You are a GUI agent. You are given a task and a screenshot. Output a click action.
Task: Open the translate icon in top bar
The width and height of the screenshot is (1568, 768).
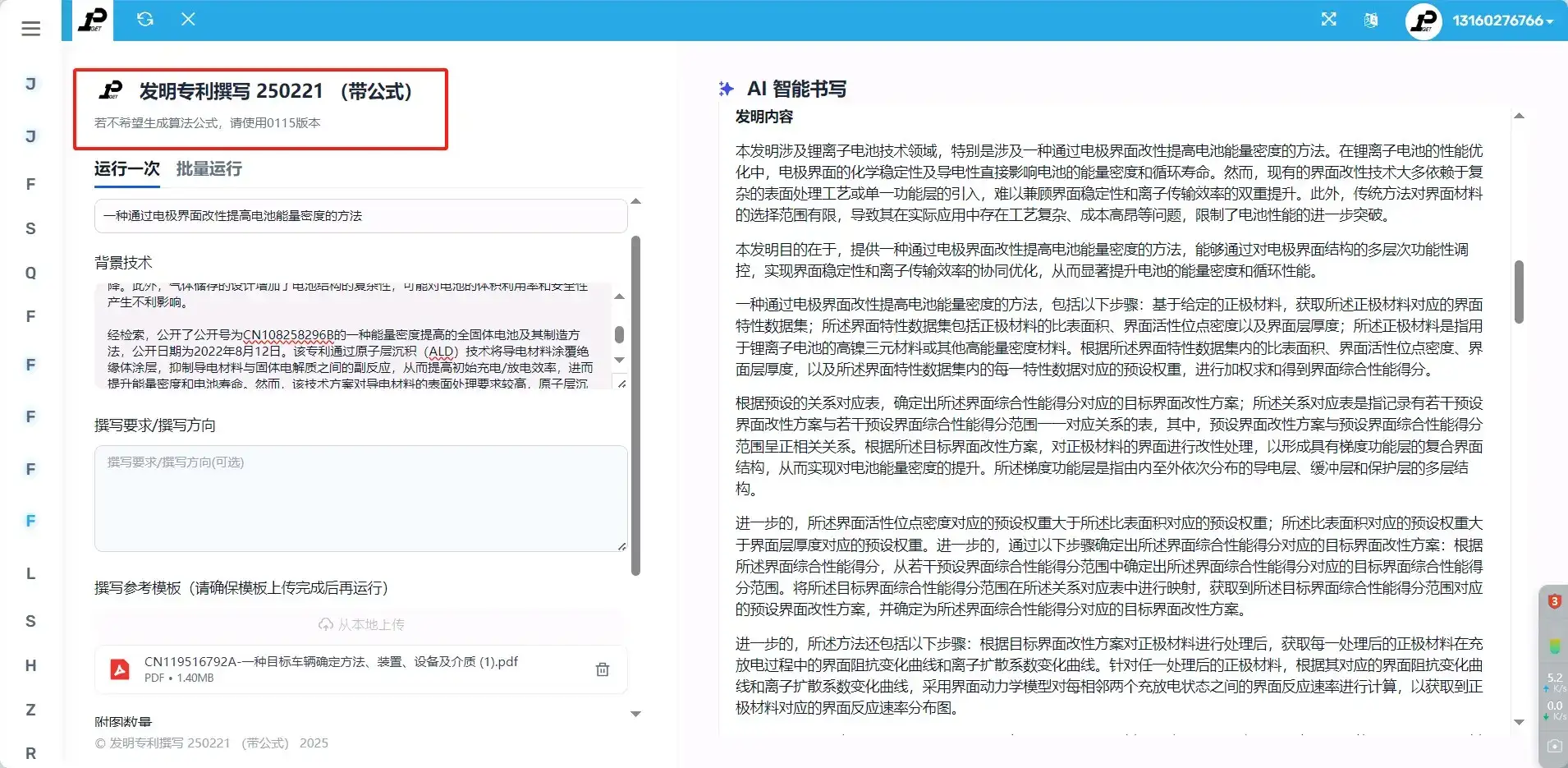(x=1371, y=20)
